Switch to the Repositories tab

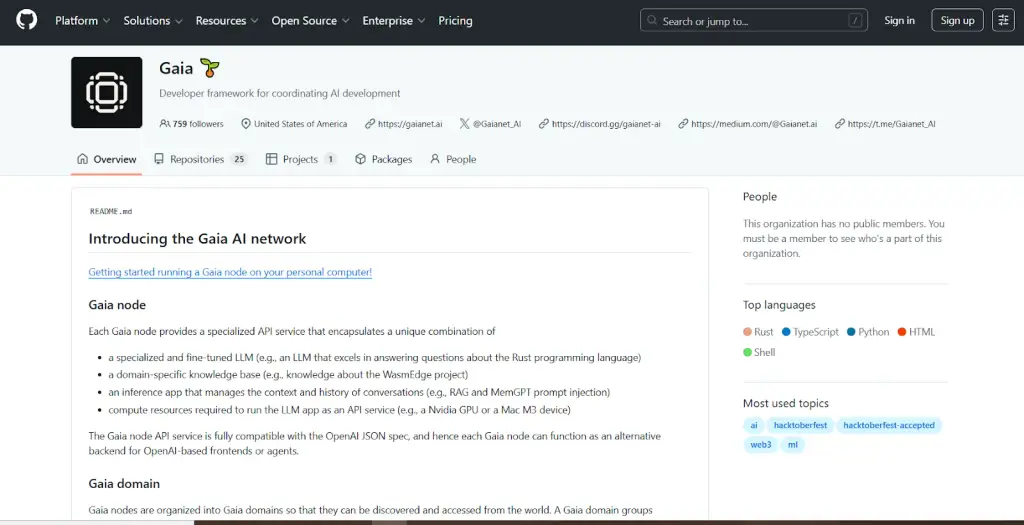(200, 159)
